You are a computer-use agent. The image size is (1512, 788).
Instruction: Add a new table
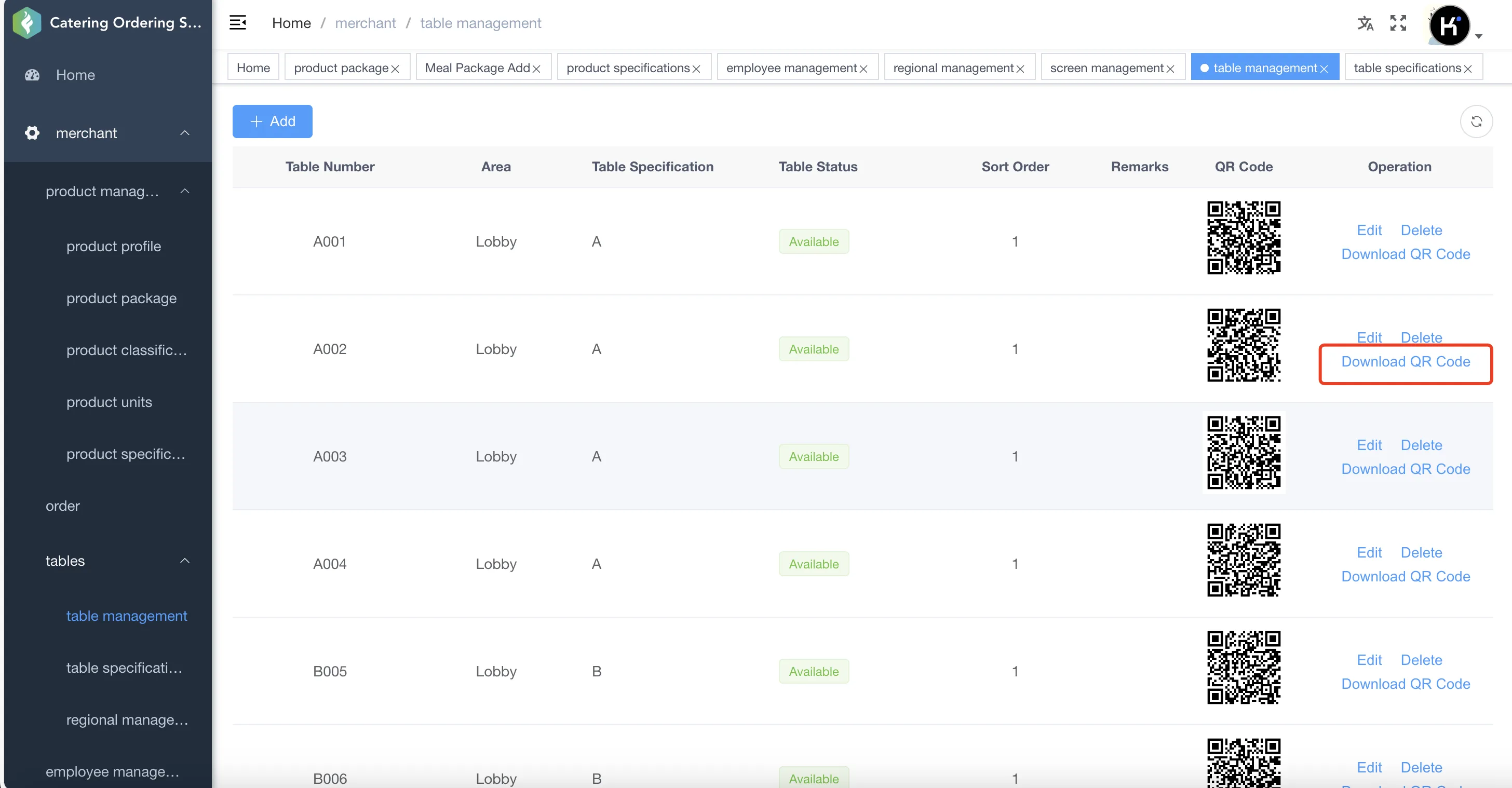coord(273,121)
